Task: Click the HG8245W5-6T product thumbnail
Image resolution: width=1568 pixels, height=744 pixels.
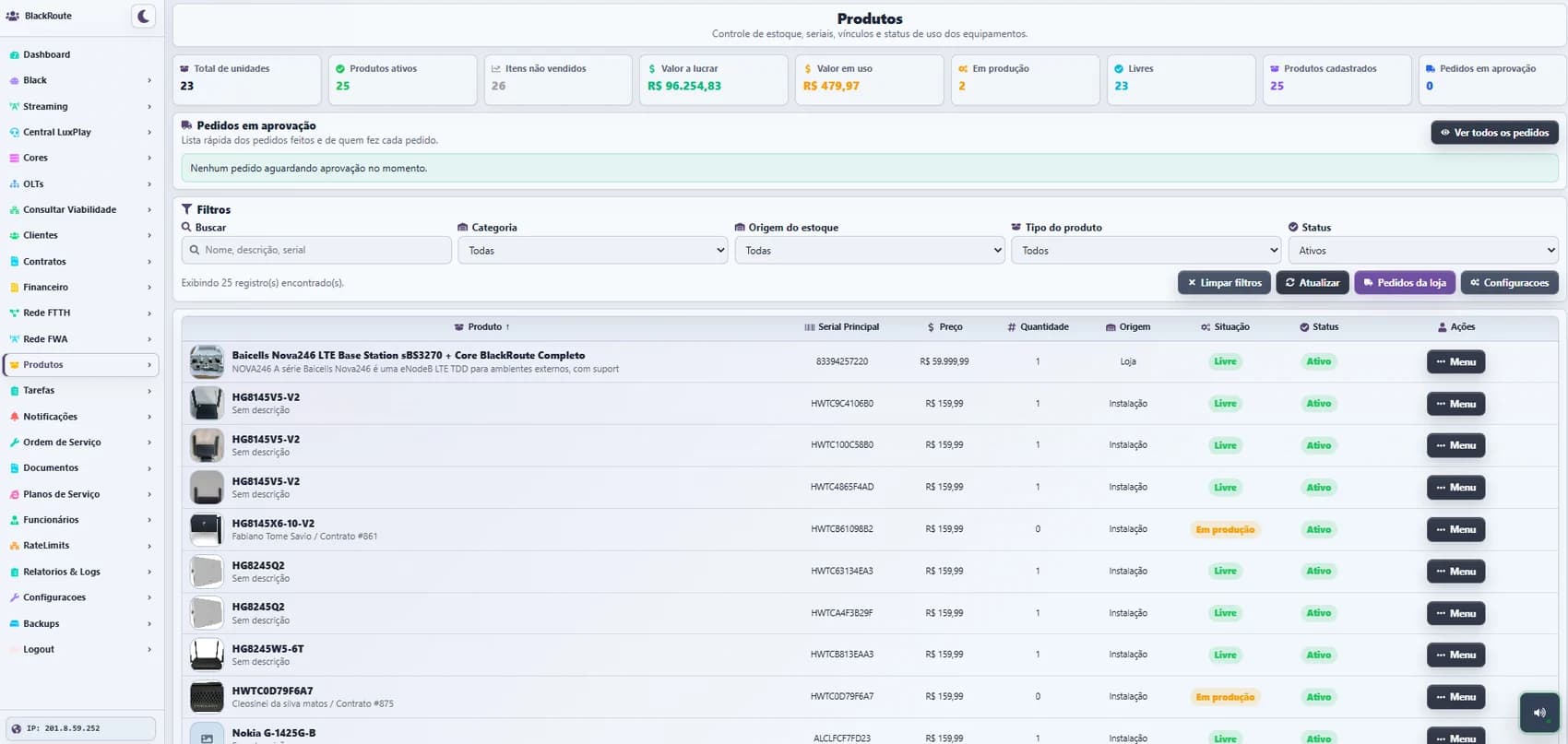Action: click(x=207, y=655)
